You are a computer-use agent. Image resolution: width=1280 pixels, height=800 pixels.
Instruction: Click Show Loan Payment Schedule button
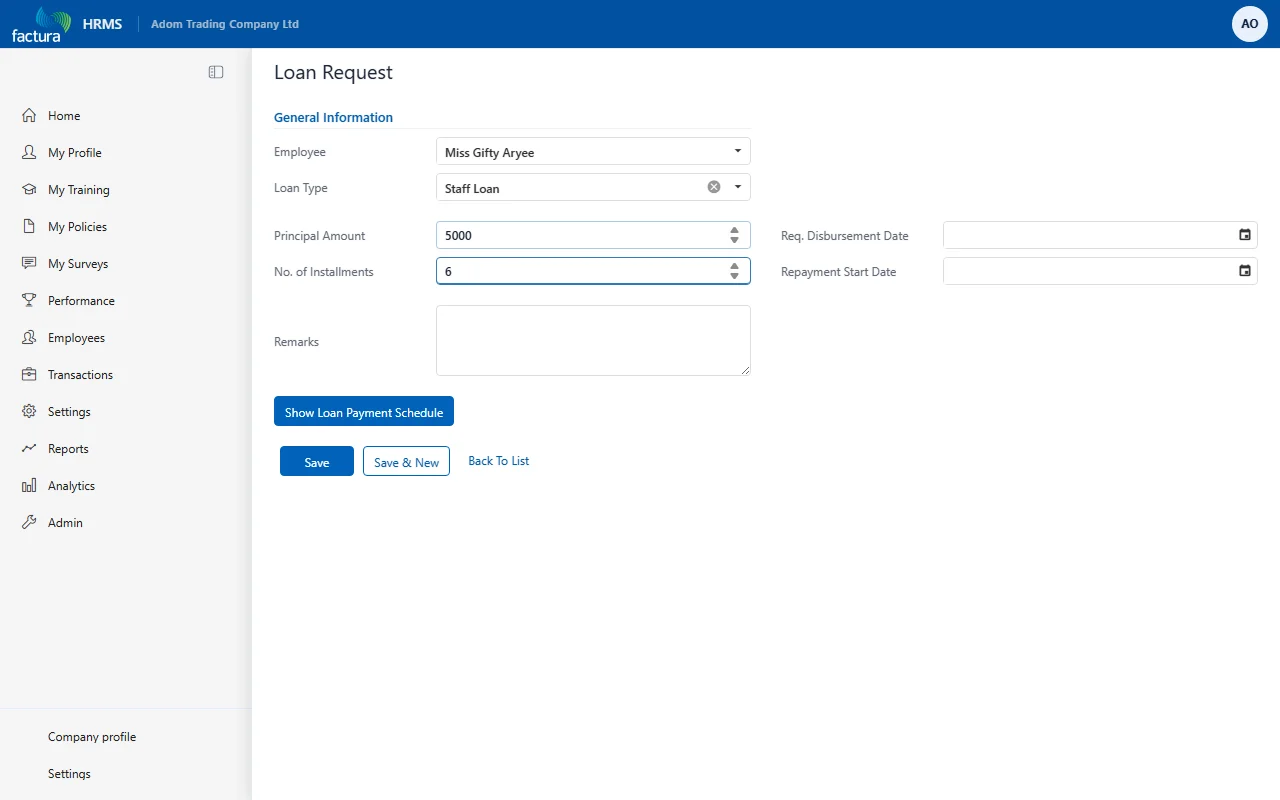coord(364,412)
